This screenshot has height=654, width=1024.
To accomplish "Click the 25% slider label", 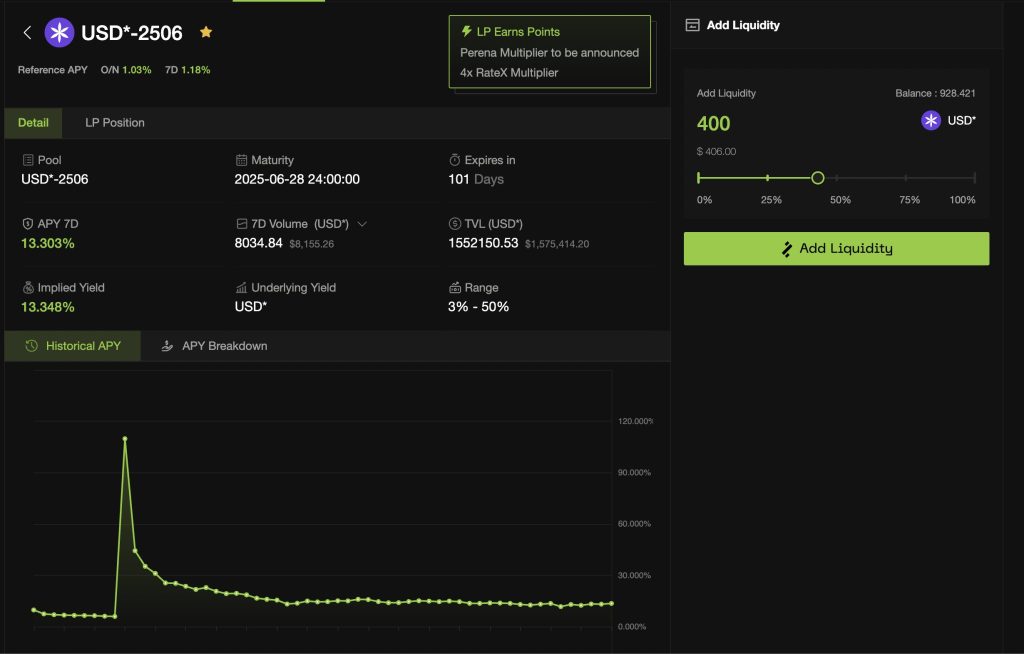I will [x=771, y=200].
